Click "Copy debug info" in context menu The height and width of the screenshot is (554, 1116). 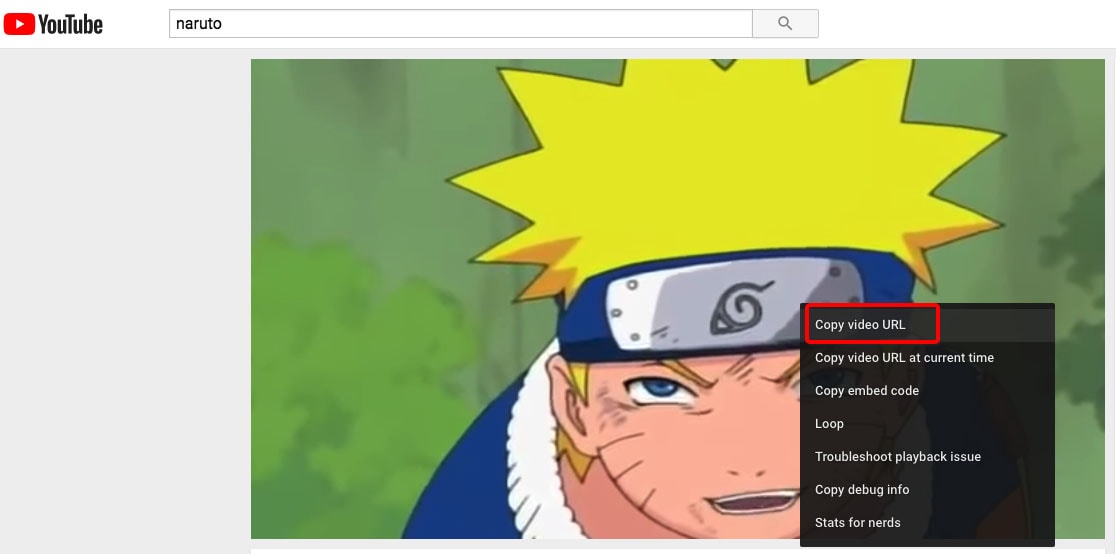point(861,490)
